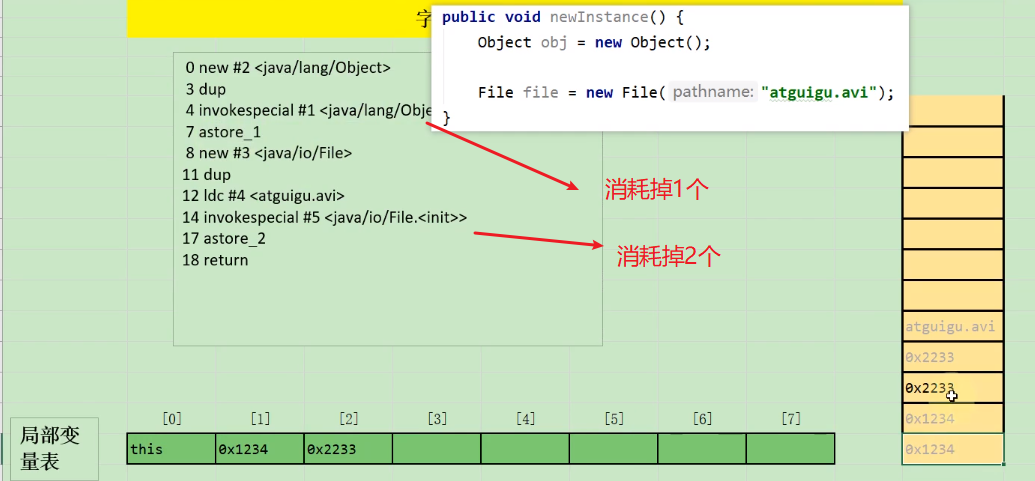This screenshot has width=1035, height=481.
Task: Click the [4] index label
Action: (525, 418)
